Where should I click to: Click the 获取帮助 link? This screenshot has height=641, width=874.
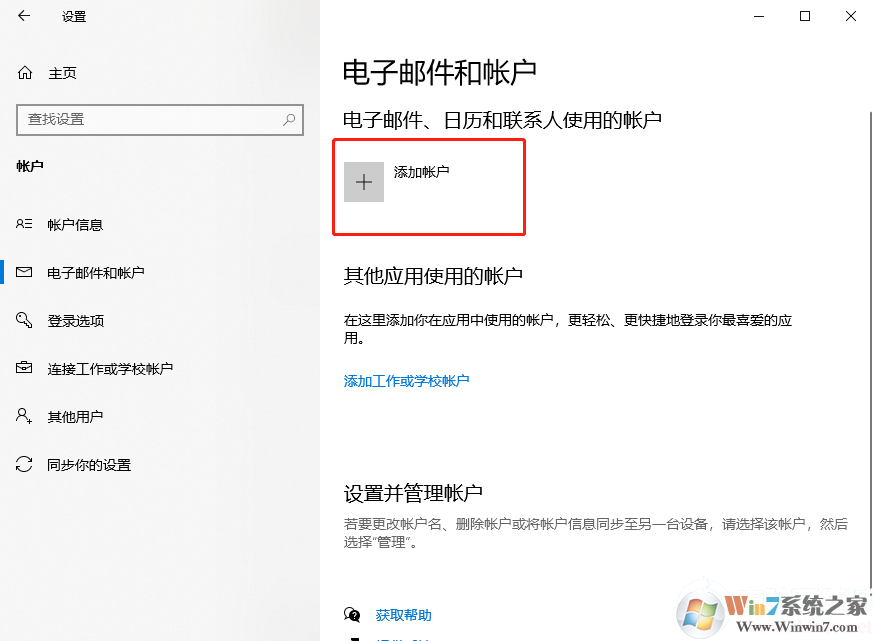point(403,615)
